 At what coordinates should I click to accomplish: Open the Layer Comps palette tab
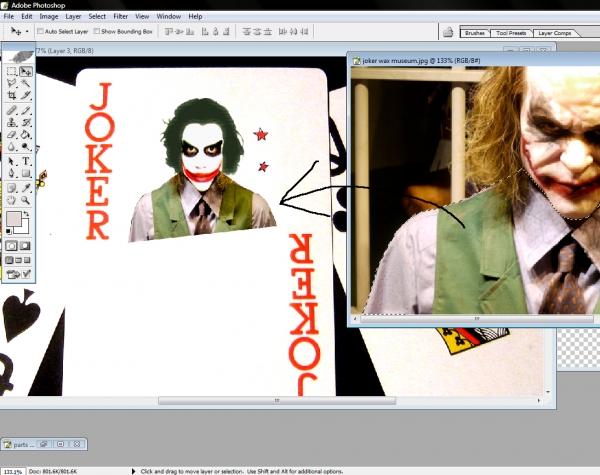tap(555, 33)
